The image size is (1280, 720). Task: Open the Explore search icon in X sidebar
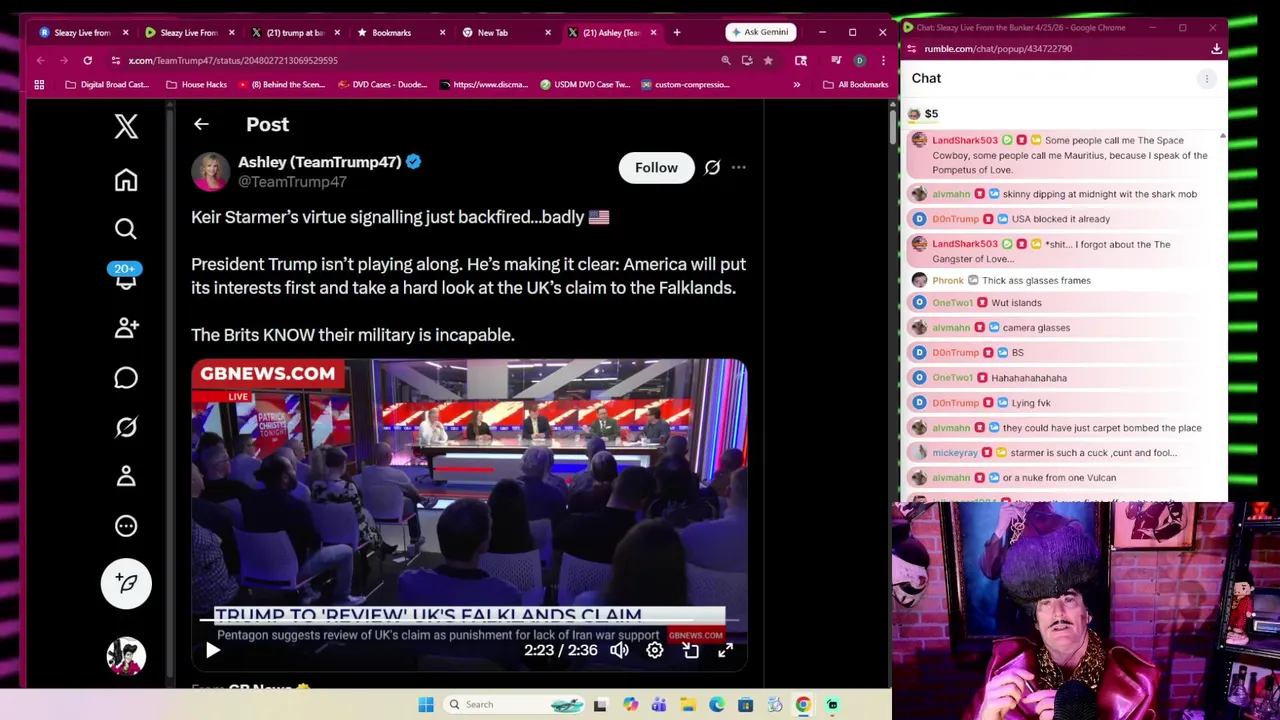point(126,229)
